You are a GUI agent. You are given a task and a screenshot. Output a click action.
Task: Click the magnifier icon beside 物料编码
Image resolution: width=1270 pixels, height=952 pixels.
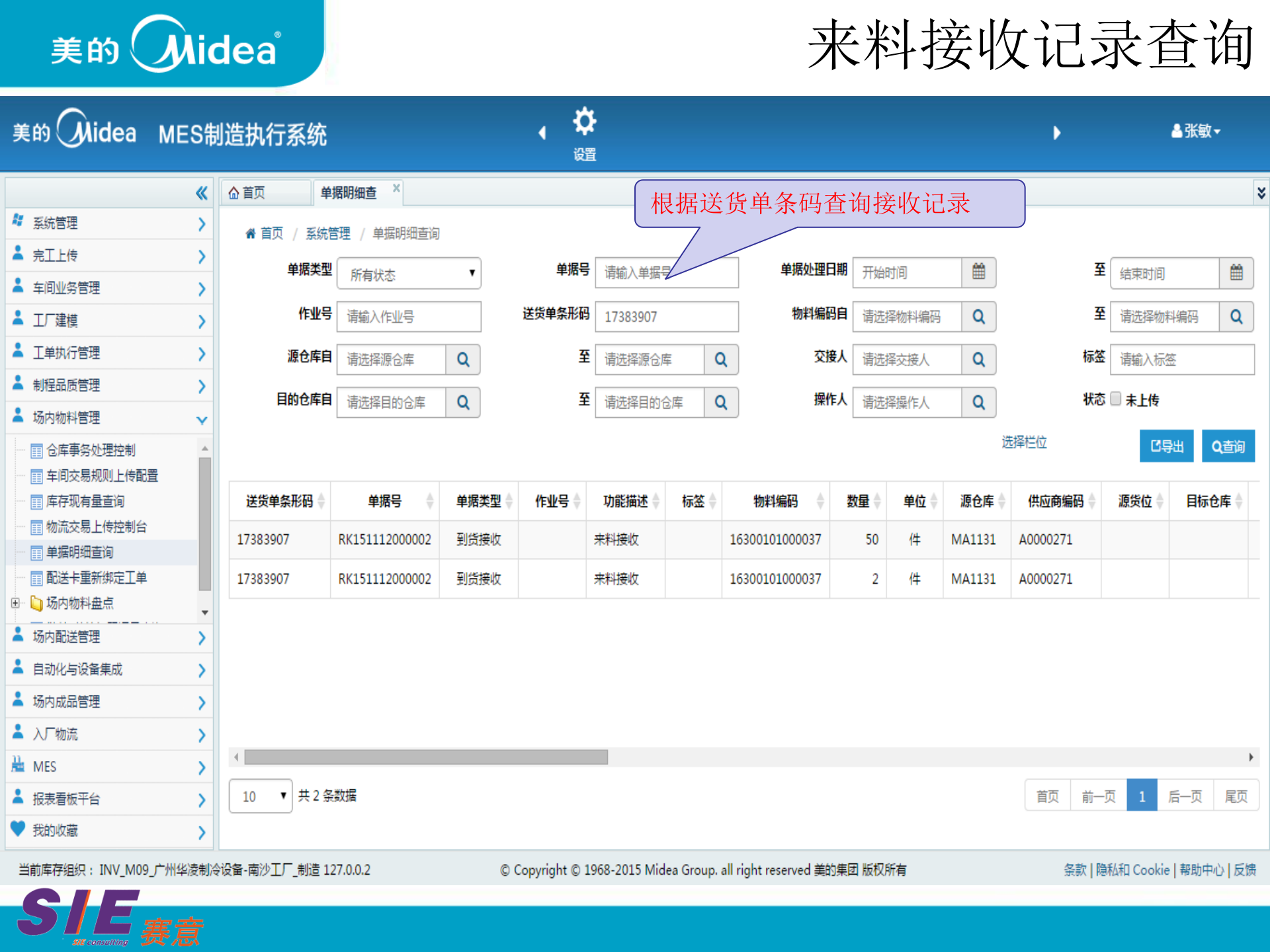[978, 317]
